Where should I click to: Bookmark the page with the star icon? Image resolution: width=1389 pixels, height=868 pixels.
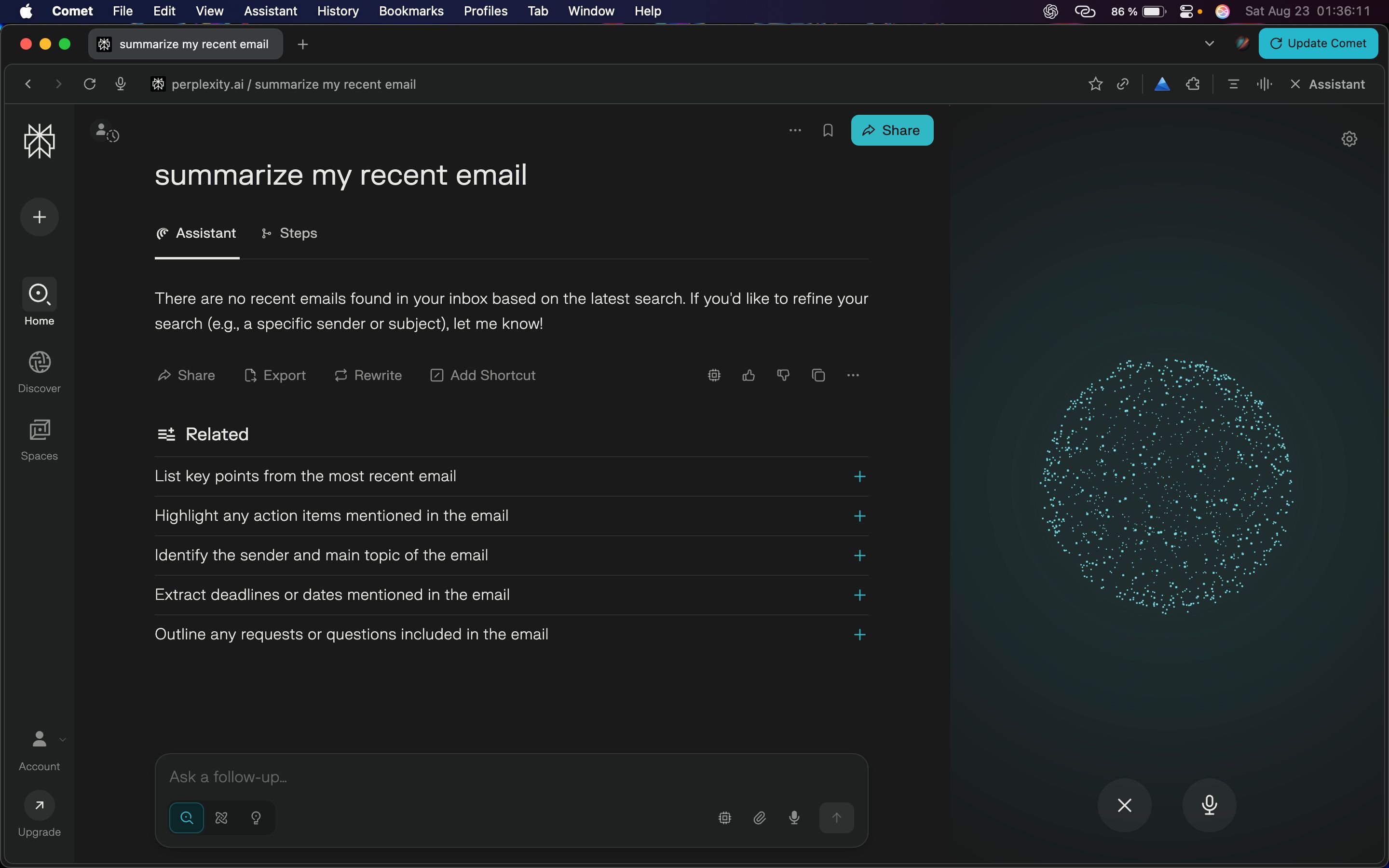coord(1095,84)
